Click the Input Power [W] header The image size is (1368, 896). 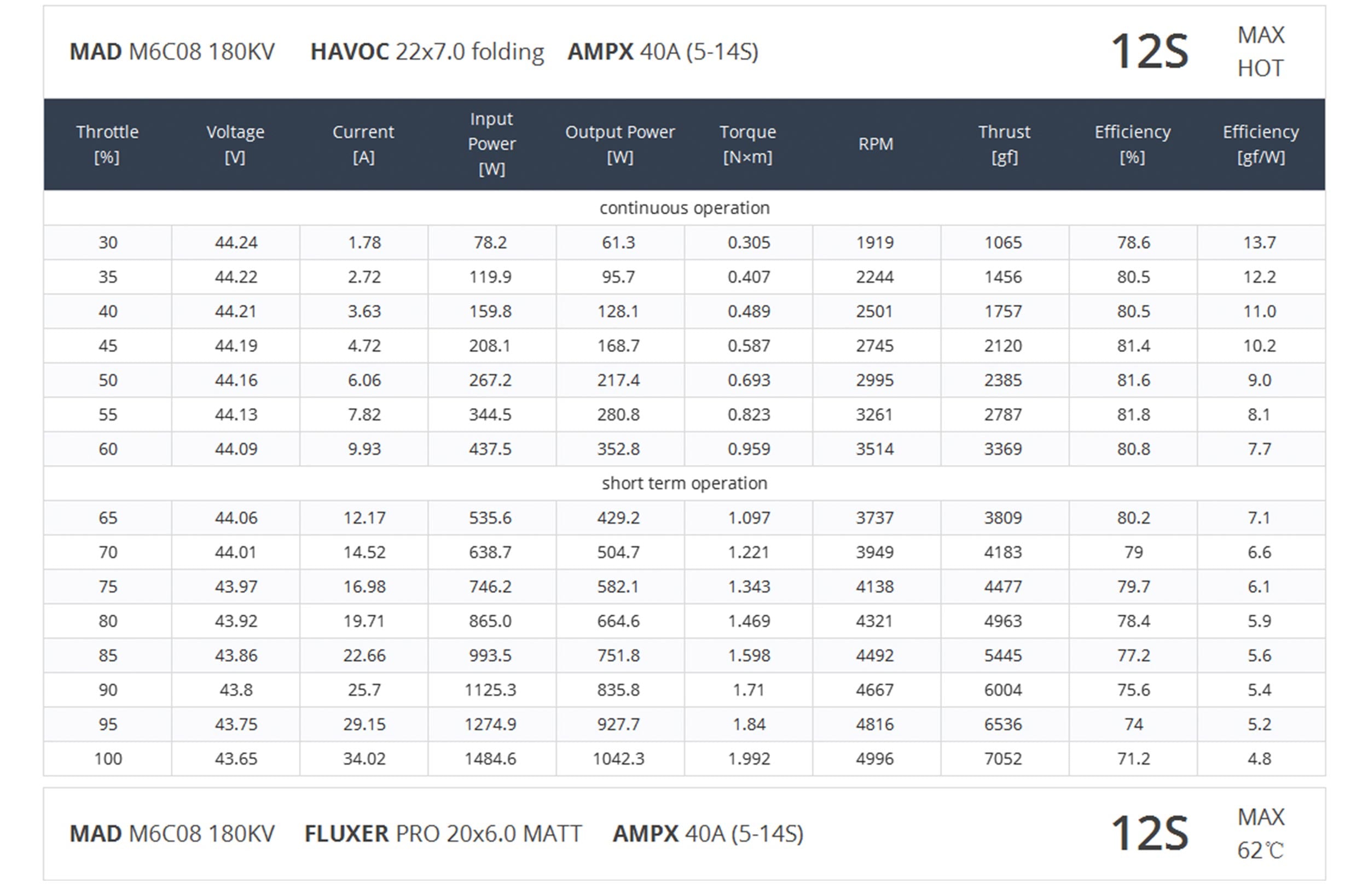[491, 144]
